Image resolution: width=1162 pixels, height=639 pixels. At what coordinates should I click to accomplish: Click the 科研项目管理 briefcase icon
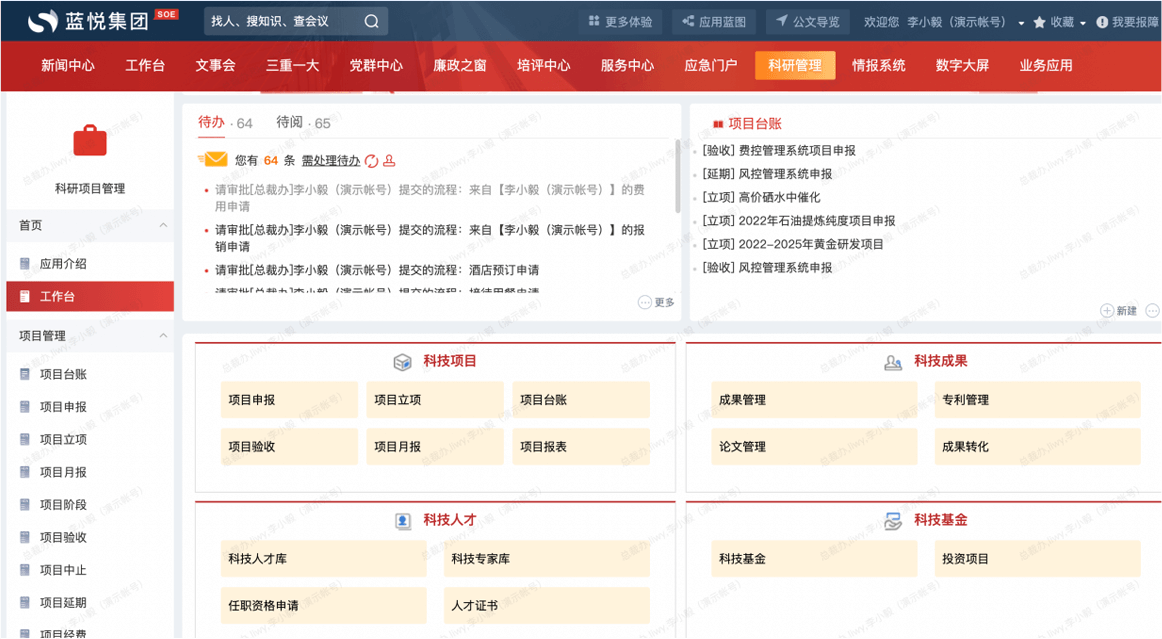pyautogui.click(x=89, y=141)
